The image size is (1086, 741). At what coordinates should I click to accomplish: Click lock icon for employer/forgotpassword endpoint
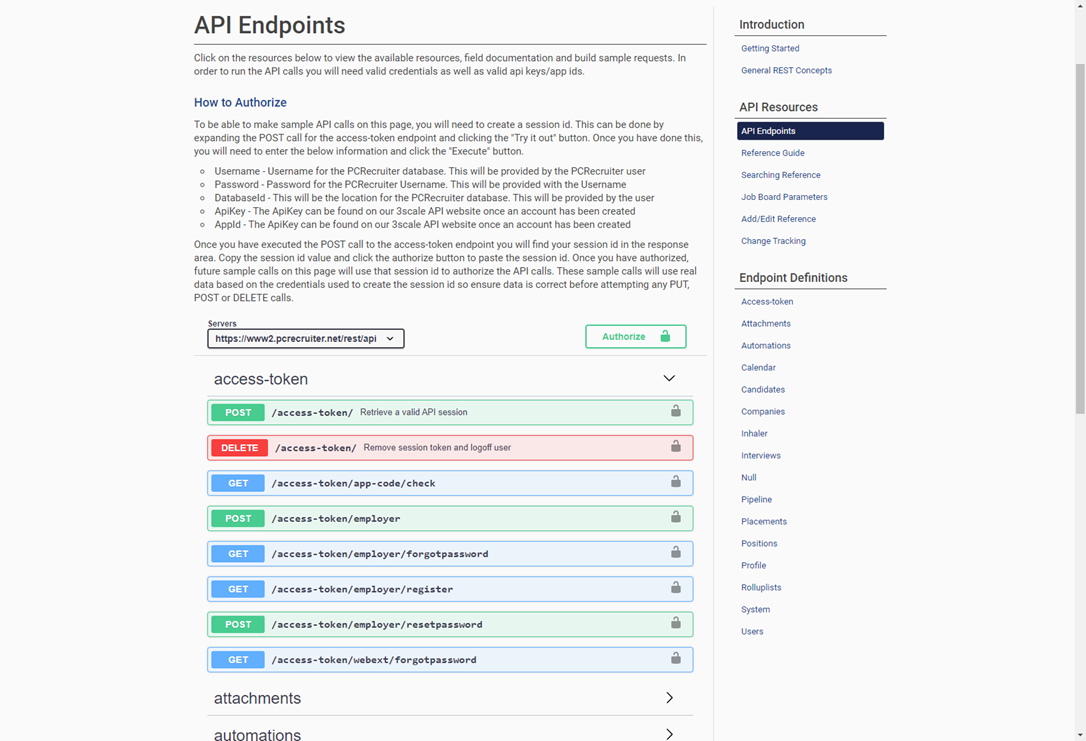pos(676,553)
